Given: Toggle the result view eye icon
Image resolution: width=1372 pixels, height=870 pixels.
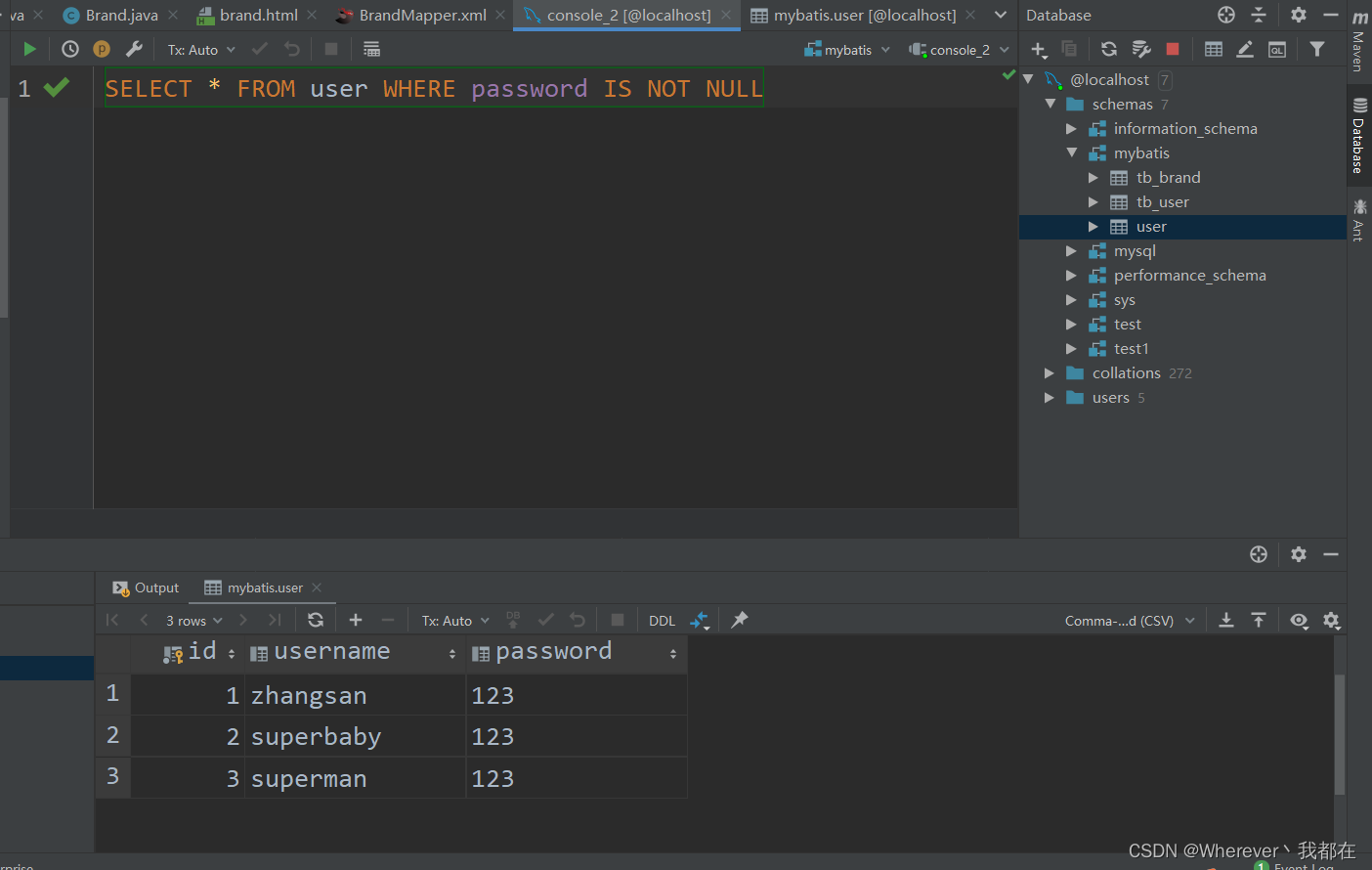Looking at the screenshot, I should (x=1299, y=620).
